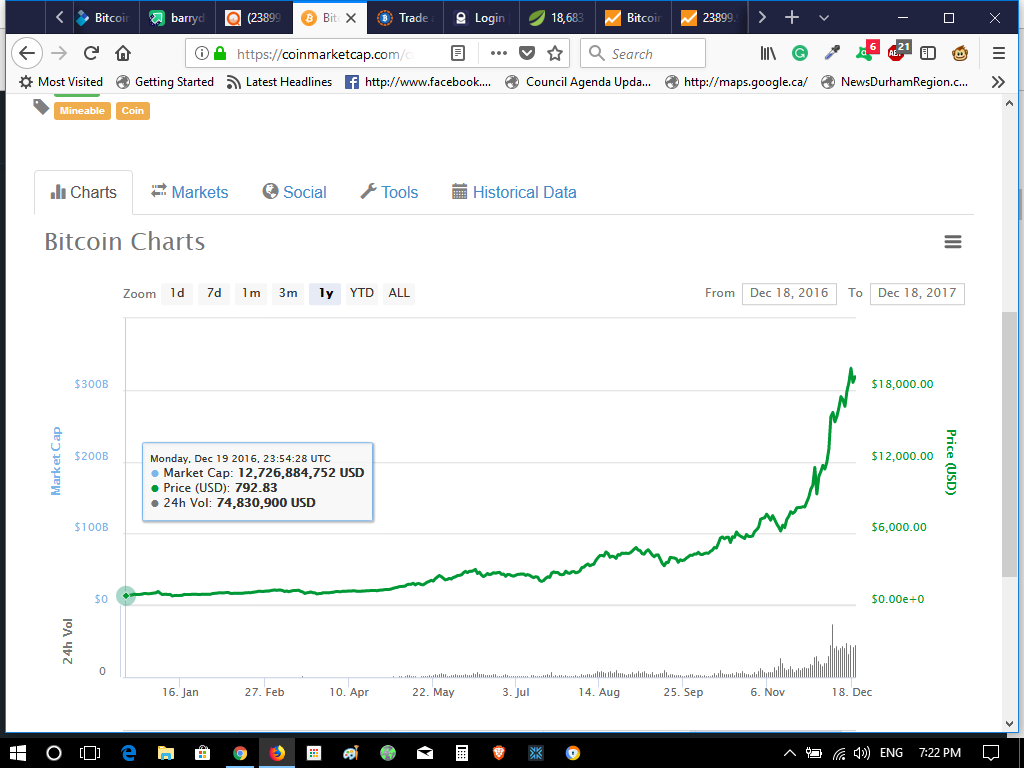Go back with the browser back arrow
The width and height of the screenshot is (1024, 768).
point(27,54)
